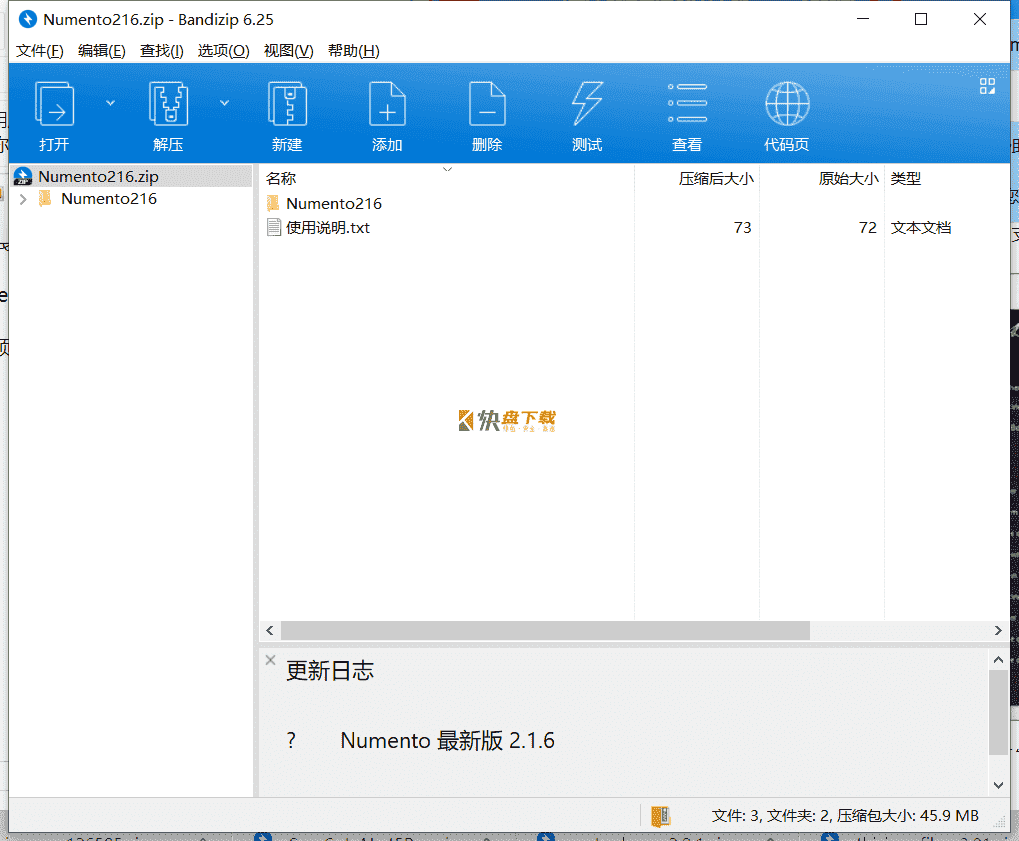1019x841 pixels.
Task: Open the 选项(O) menu
Action: [224, 51]
